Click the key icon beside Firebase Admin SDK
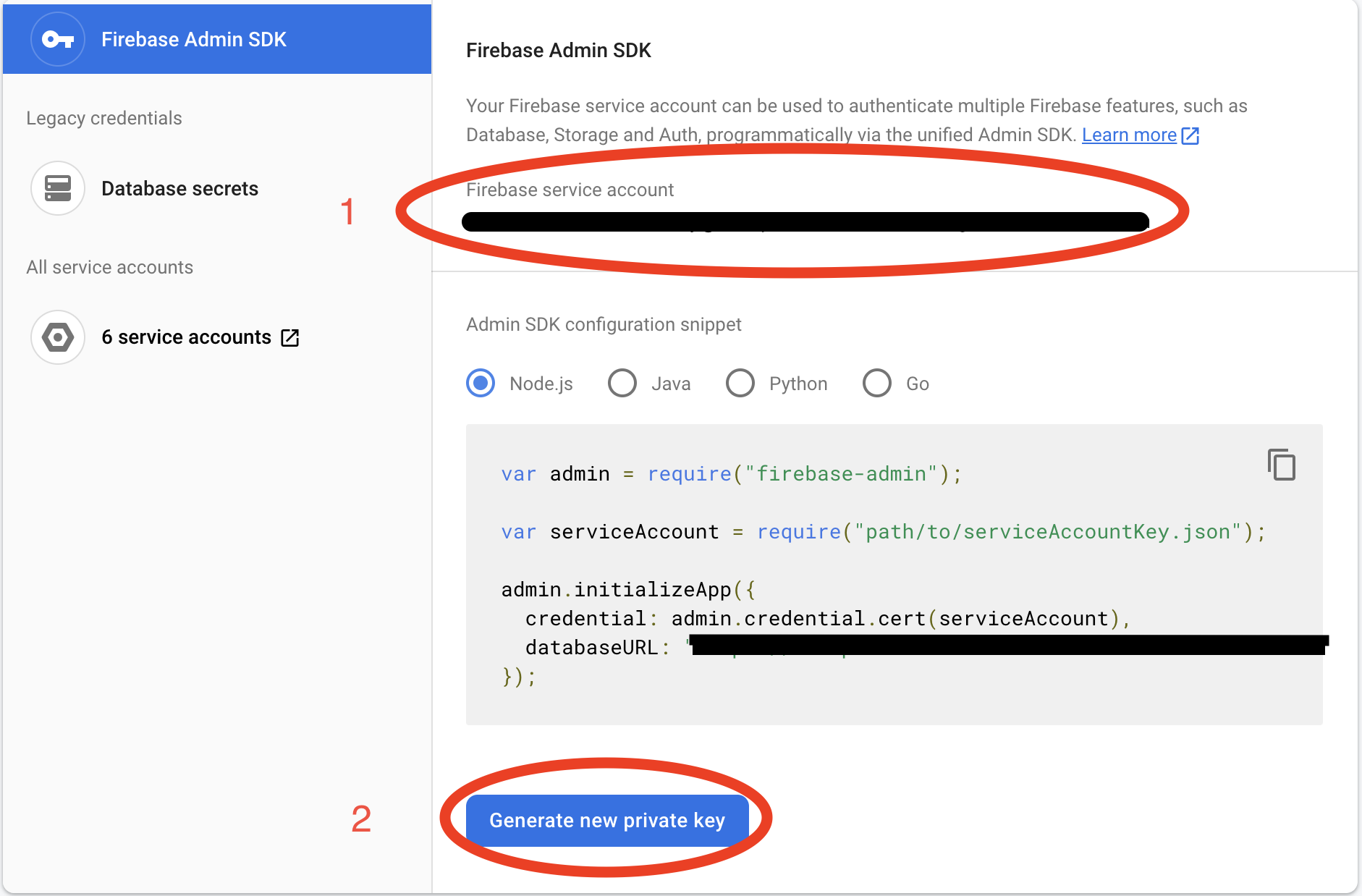The image size is (1362, 896). 58,39
